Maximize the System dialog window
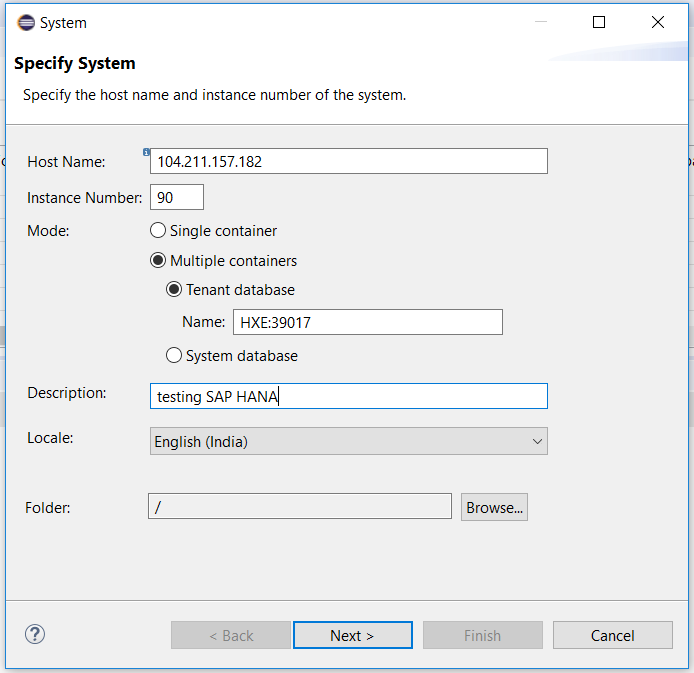Image resolution: width=694 pixels, height=673 pixels. [599, 22]
